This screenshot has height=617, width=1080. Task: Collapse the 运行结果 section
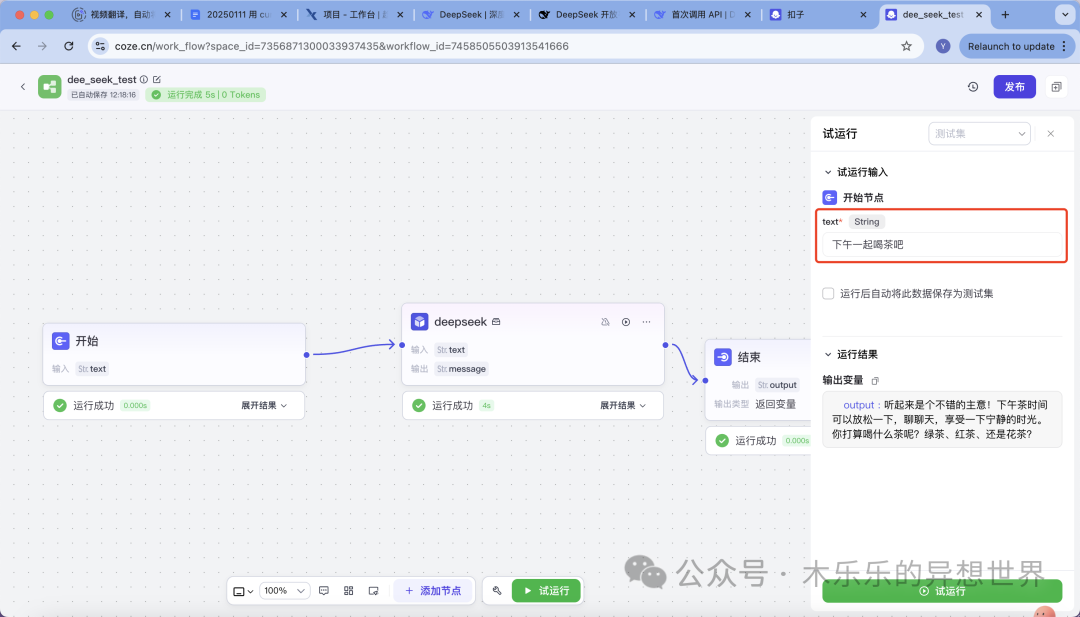(x=828, y=355)
